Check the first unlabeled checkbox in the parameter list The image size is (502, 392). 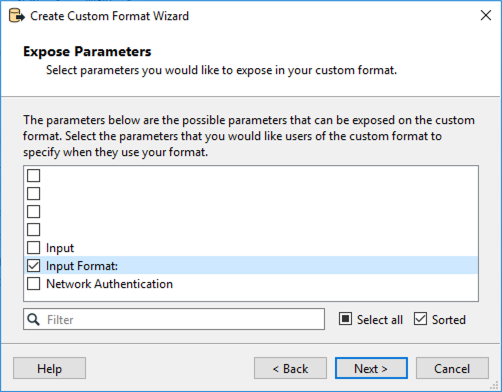click(x=34, y=175)
